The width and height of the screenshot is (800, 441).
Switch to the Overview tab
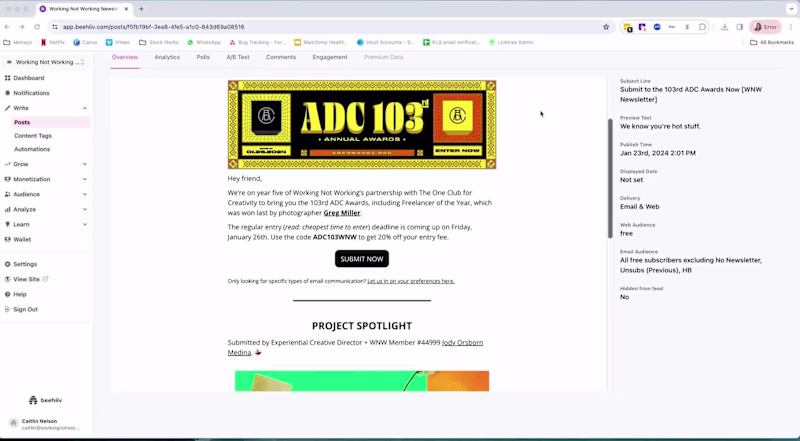pos(125,57)
